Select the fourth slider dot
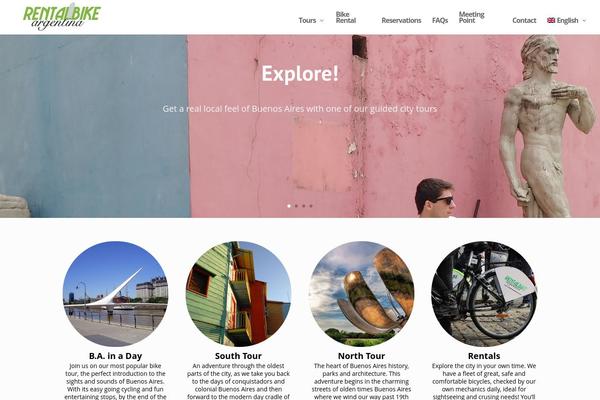The image size is (600, 400). pyautogui.click(x=311, y=206)
